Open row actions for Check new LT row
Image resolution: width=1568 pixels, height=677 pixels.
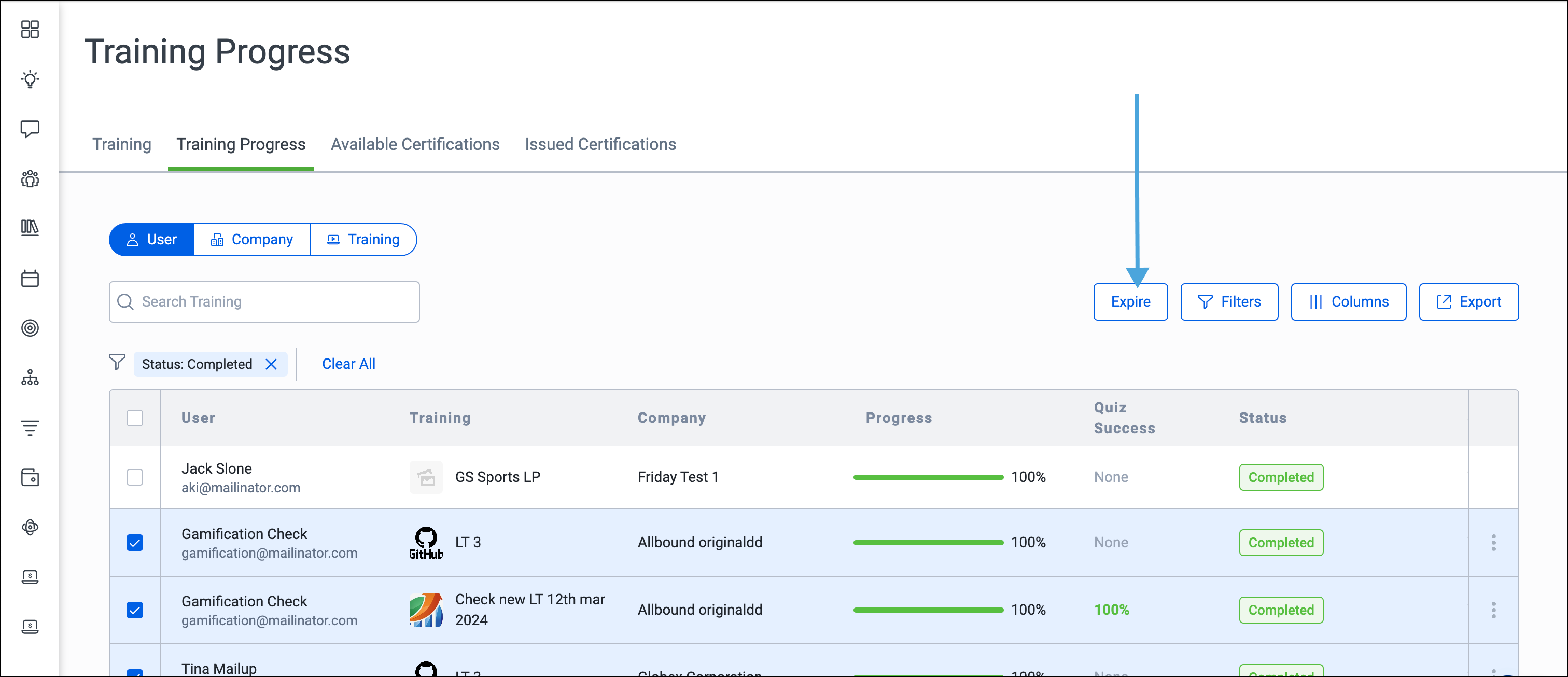click(x=1493, y=610)
